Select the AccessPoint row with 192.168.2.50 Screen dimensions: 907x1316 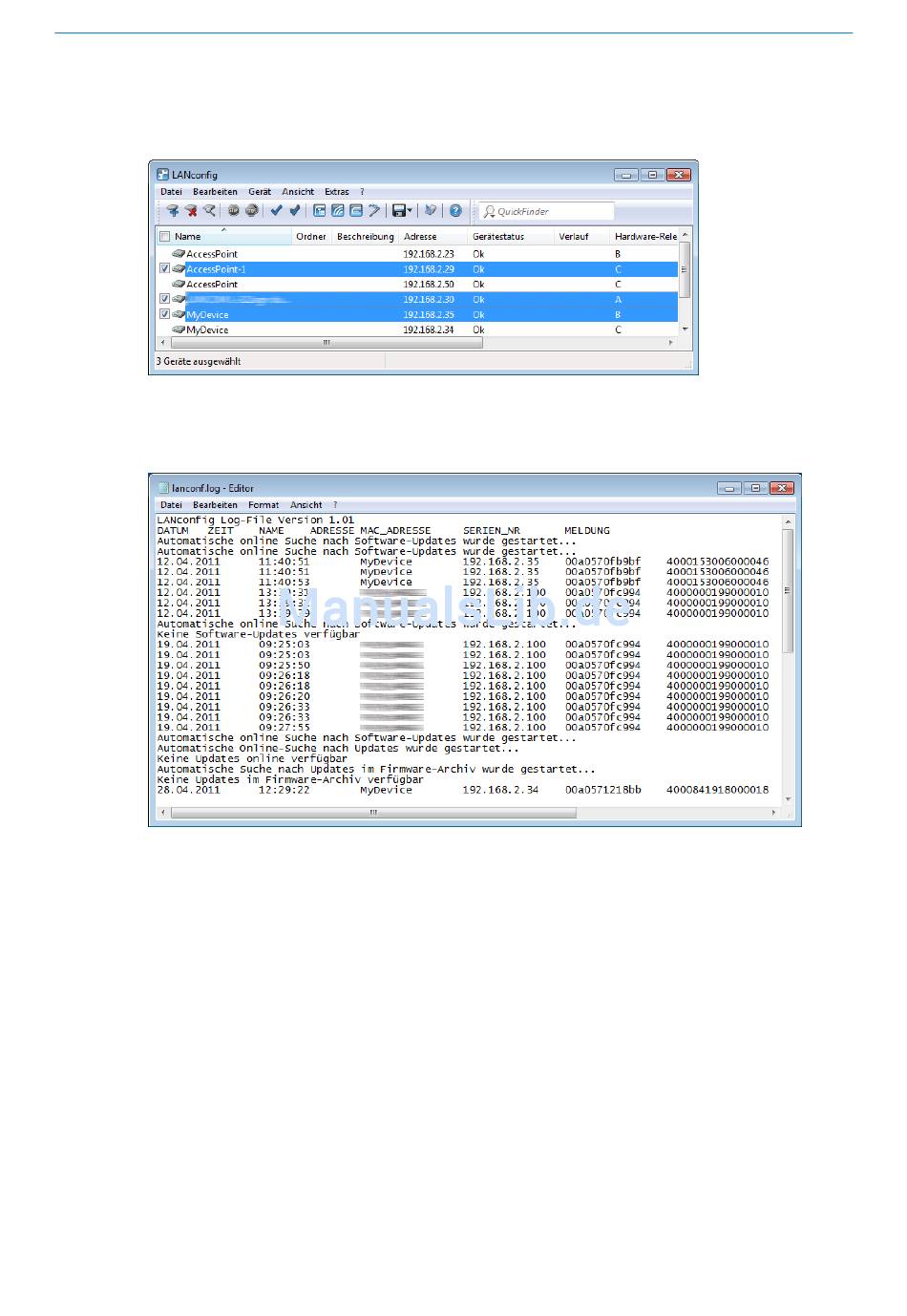coord(417,285)
